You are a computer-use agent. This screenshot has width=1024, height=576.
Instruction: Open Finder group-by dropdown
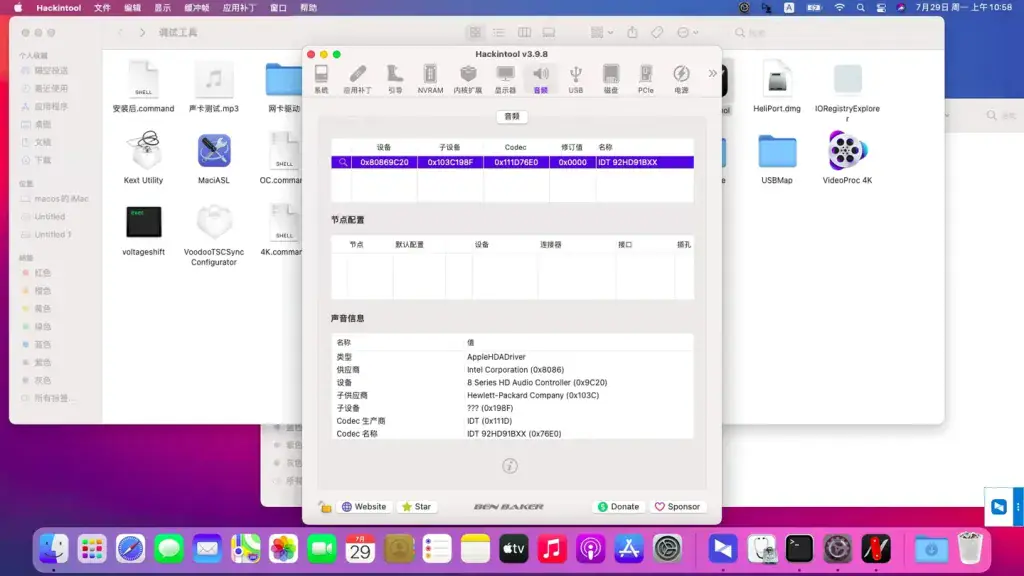601,33
